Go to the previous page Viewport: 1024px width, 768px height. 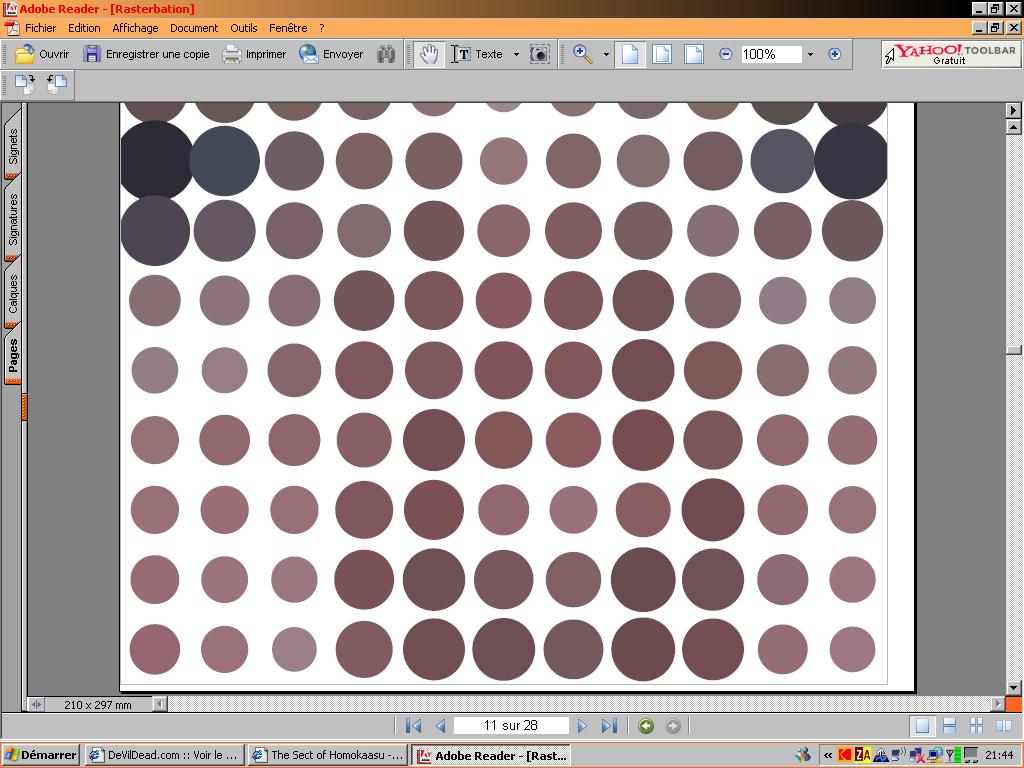tap(441, 726)
